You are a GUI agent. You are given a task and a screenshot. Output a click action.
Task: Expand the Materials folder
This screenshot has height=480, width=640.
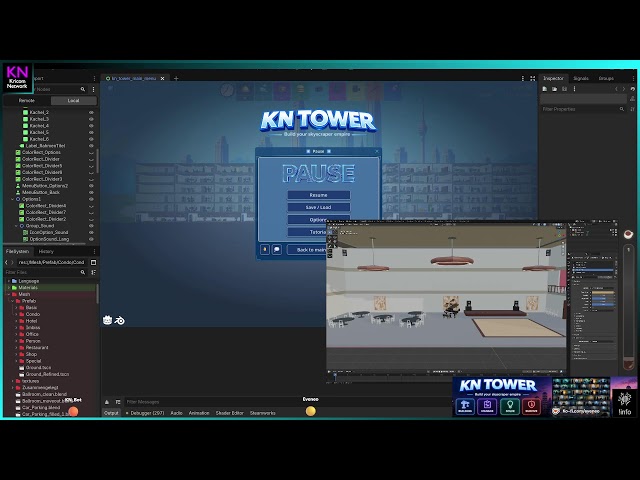[x=9, y=288]
